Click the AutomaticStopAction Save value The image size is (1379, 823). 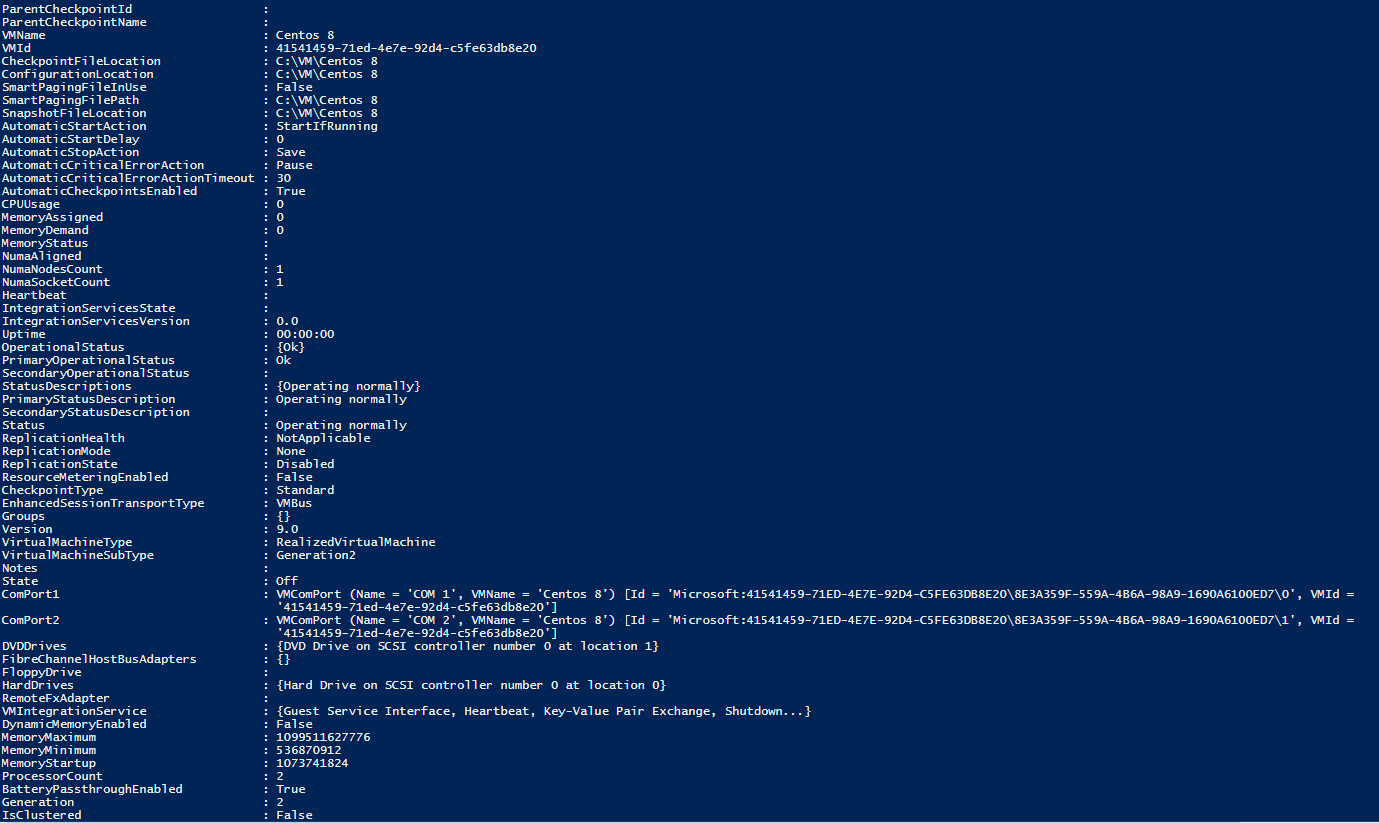(x=291, y=152)
